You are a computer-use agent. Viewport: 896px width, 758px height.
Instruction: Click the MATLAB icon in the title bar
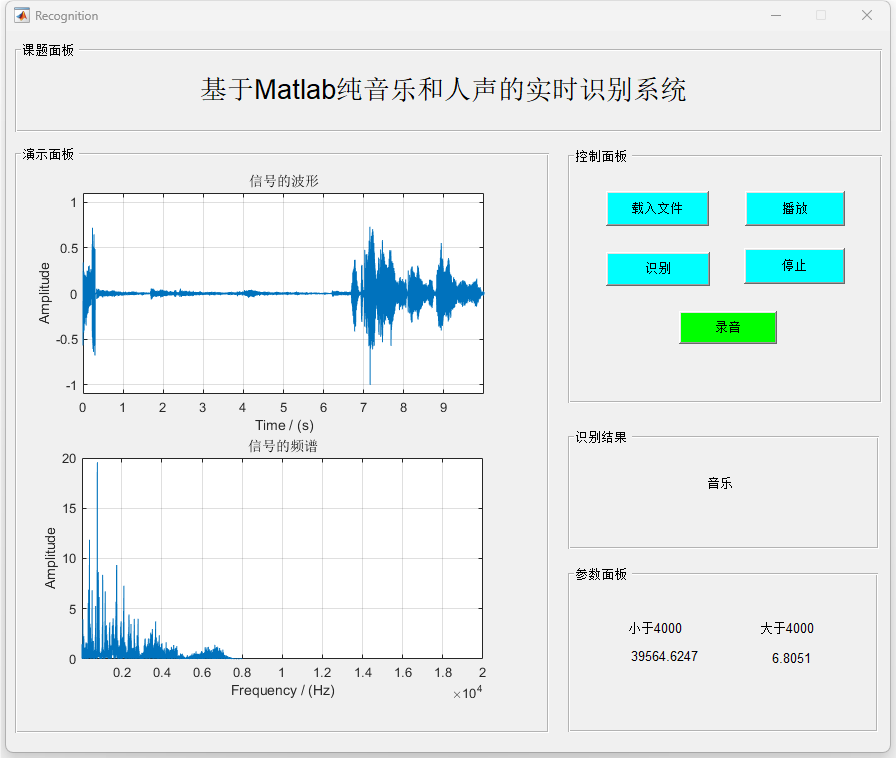(x=21, y=15)
